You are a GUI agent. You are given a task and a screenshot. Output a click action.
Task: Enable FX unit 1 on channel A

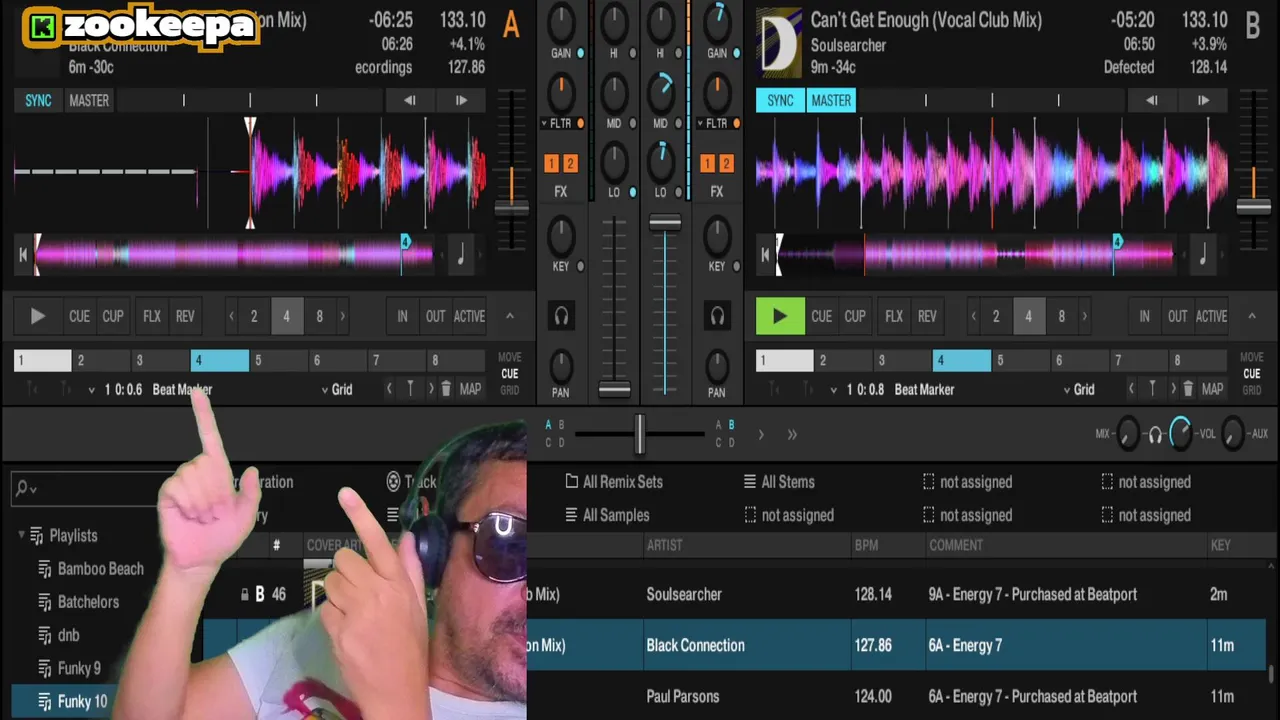click(551, 164)
